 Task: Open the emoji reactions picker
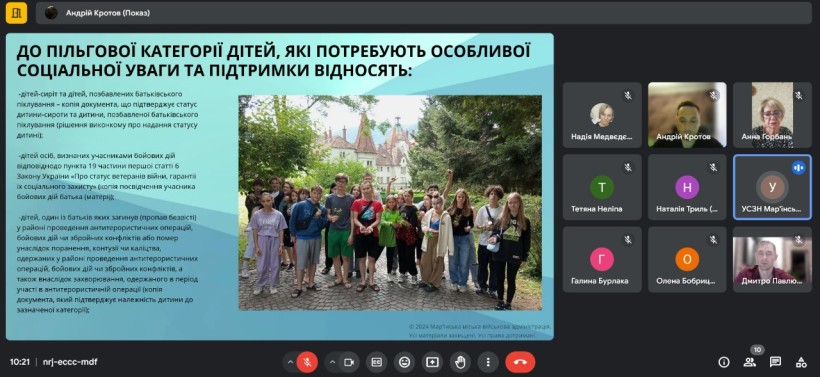404,362
